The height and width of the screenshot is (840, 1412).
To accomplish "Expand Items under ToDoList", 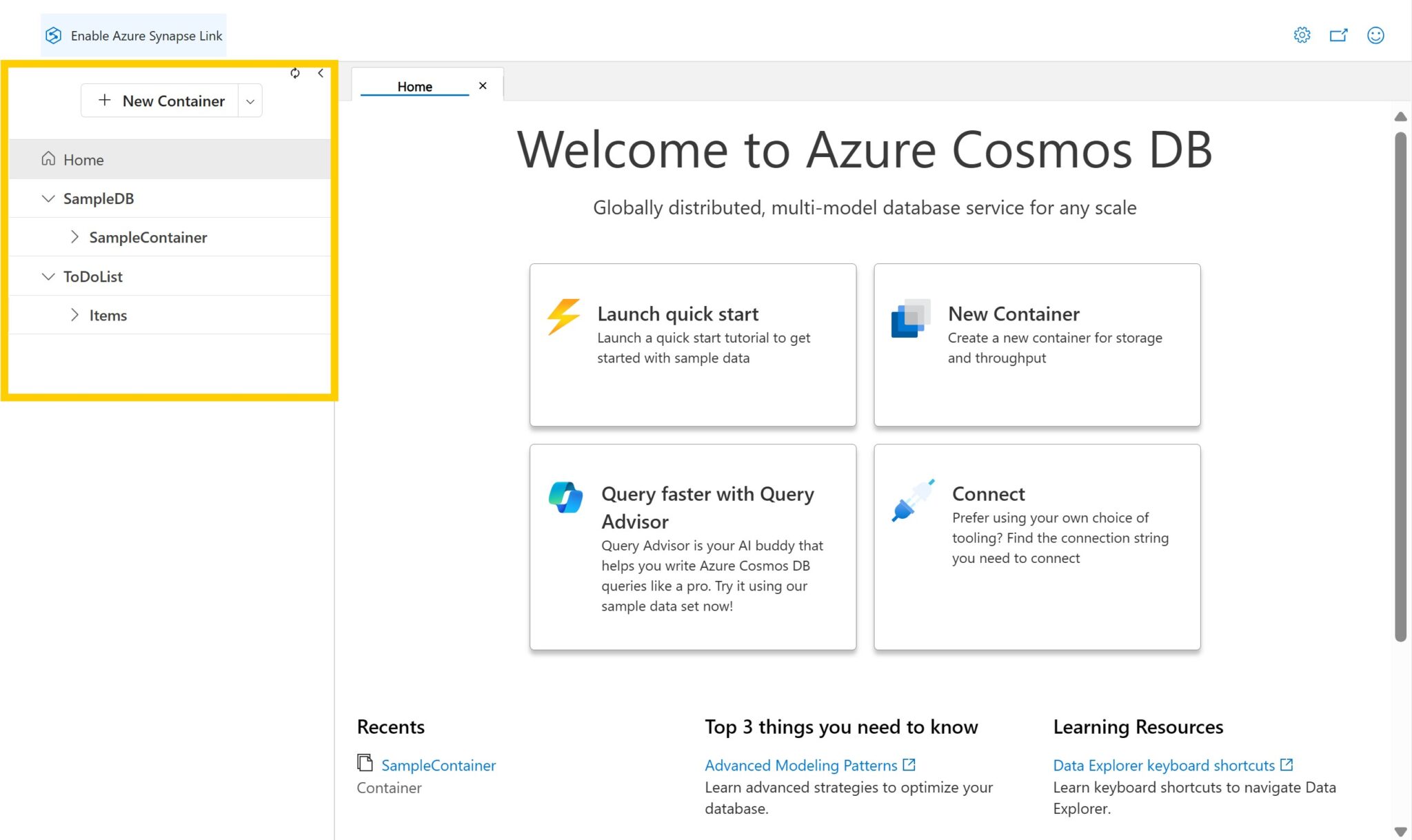I will [x=74, y=314].
